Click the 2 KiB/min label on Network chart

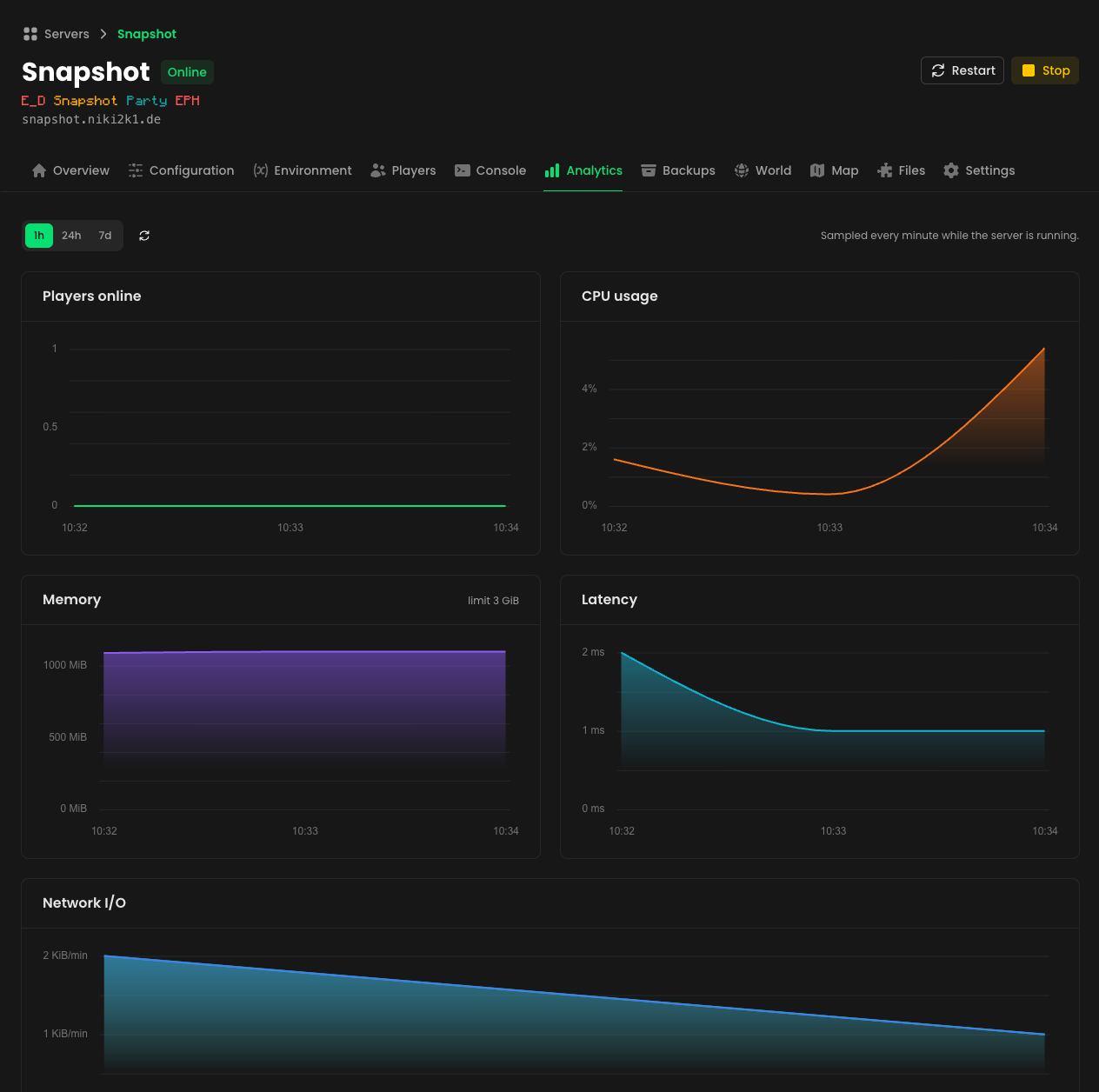click(x=65, y=955)
